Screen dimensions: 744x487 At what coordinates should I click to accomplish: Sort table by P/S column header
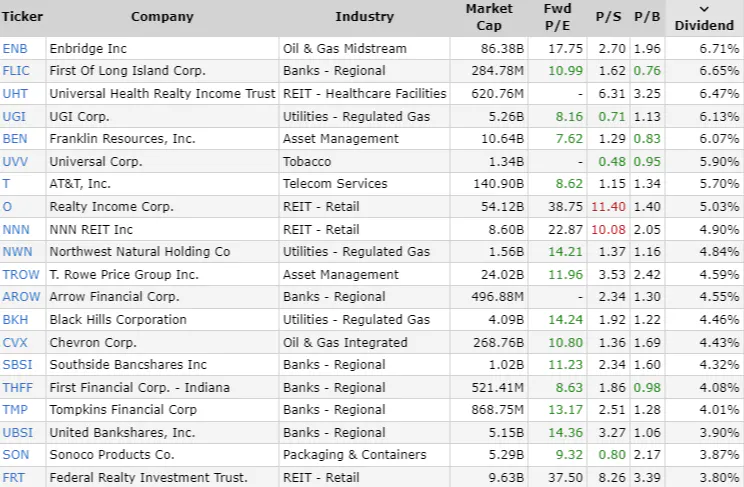[x=608, y=17]
